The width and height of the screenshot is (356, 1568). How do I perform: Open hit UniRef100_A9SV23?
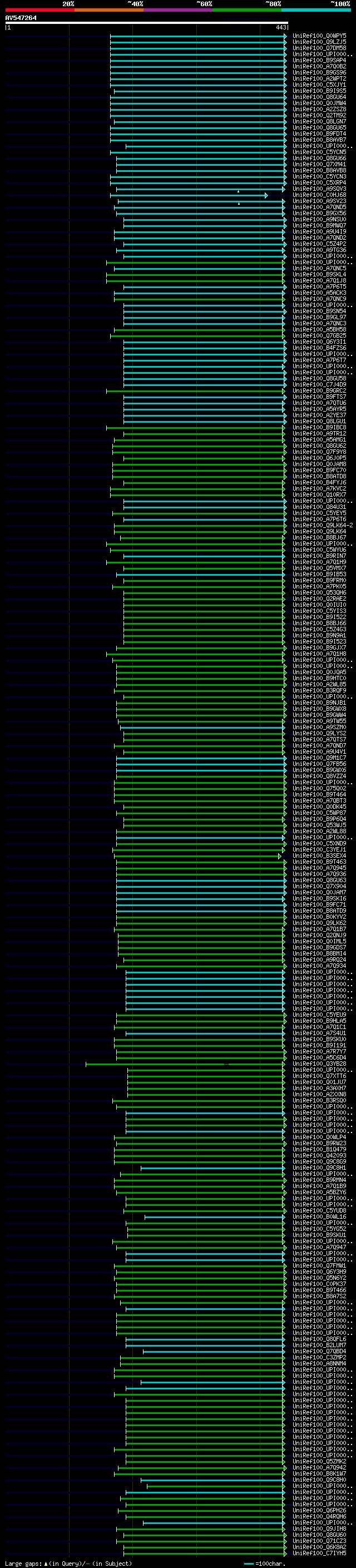click(x=319, y=201)
